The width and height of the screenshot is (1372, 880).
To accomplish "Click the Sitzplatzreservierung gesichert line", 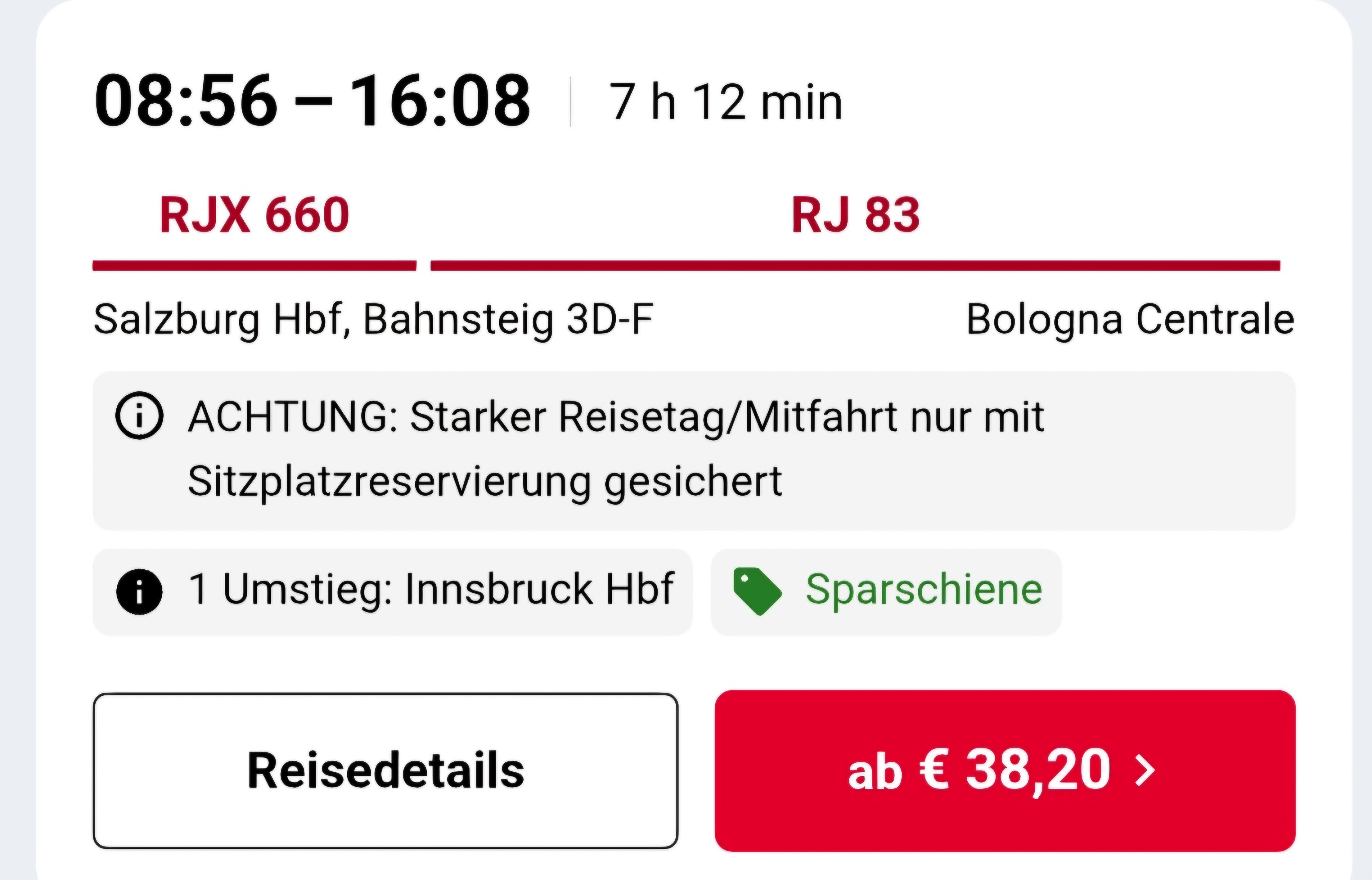I will [484, 481].
